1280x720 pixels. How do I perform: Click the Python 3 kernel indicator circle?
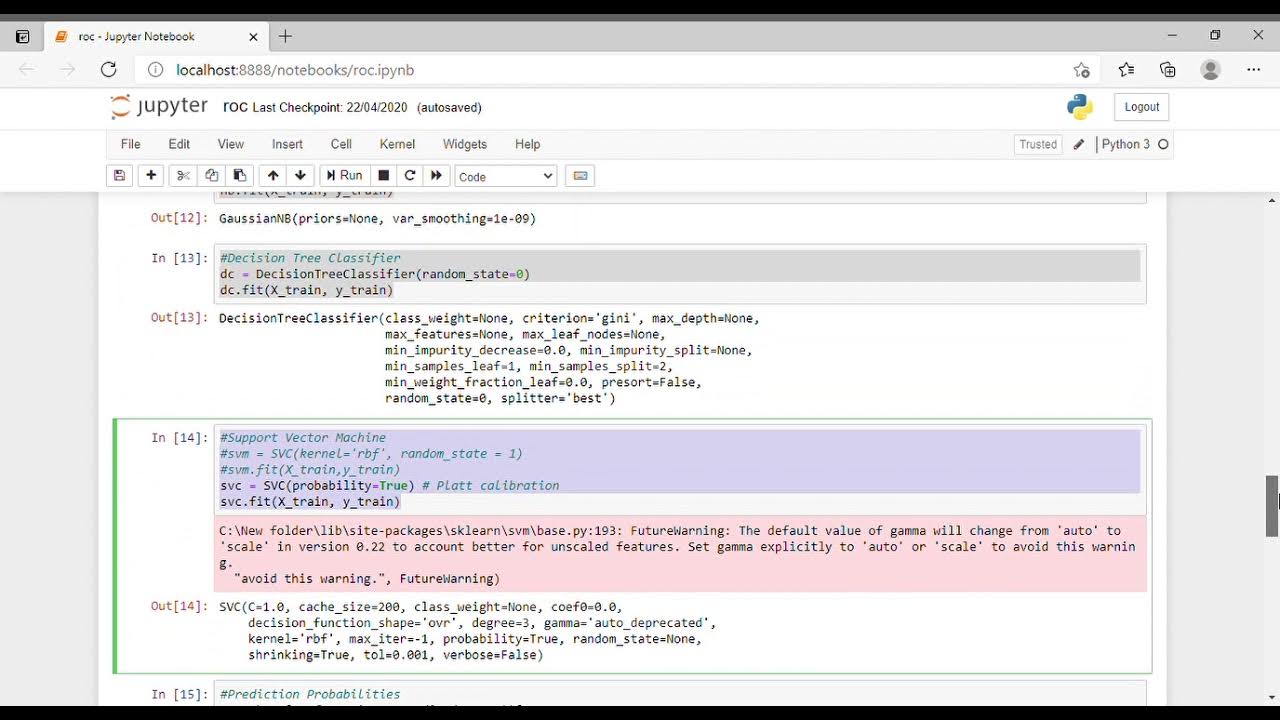1163,144
